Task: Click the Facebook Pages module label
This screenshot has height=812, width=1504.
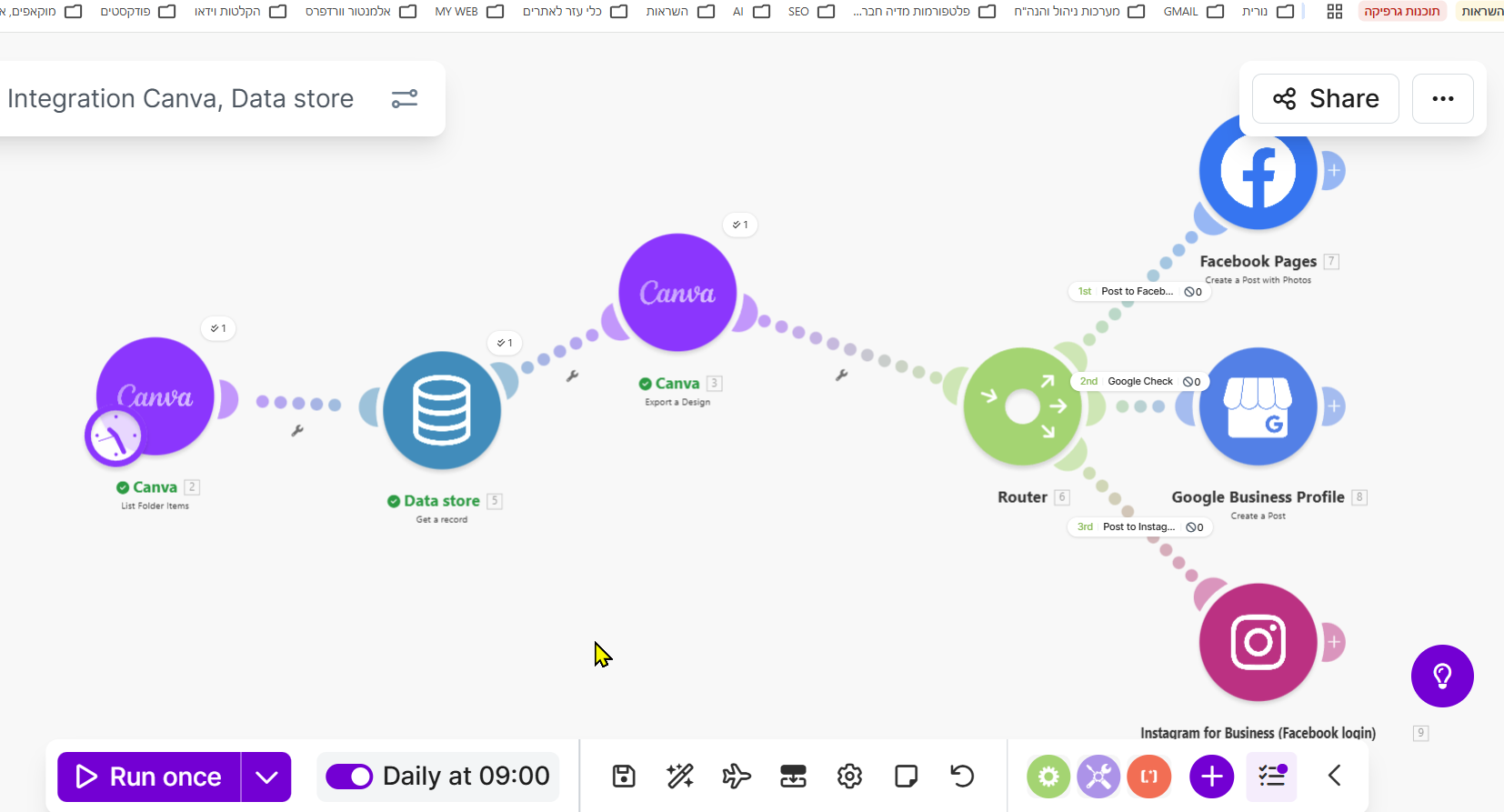Action: point(1258,261)
